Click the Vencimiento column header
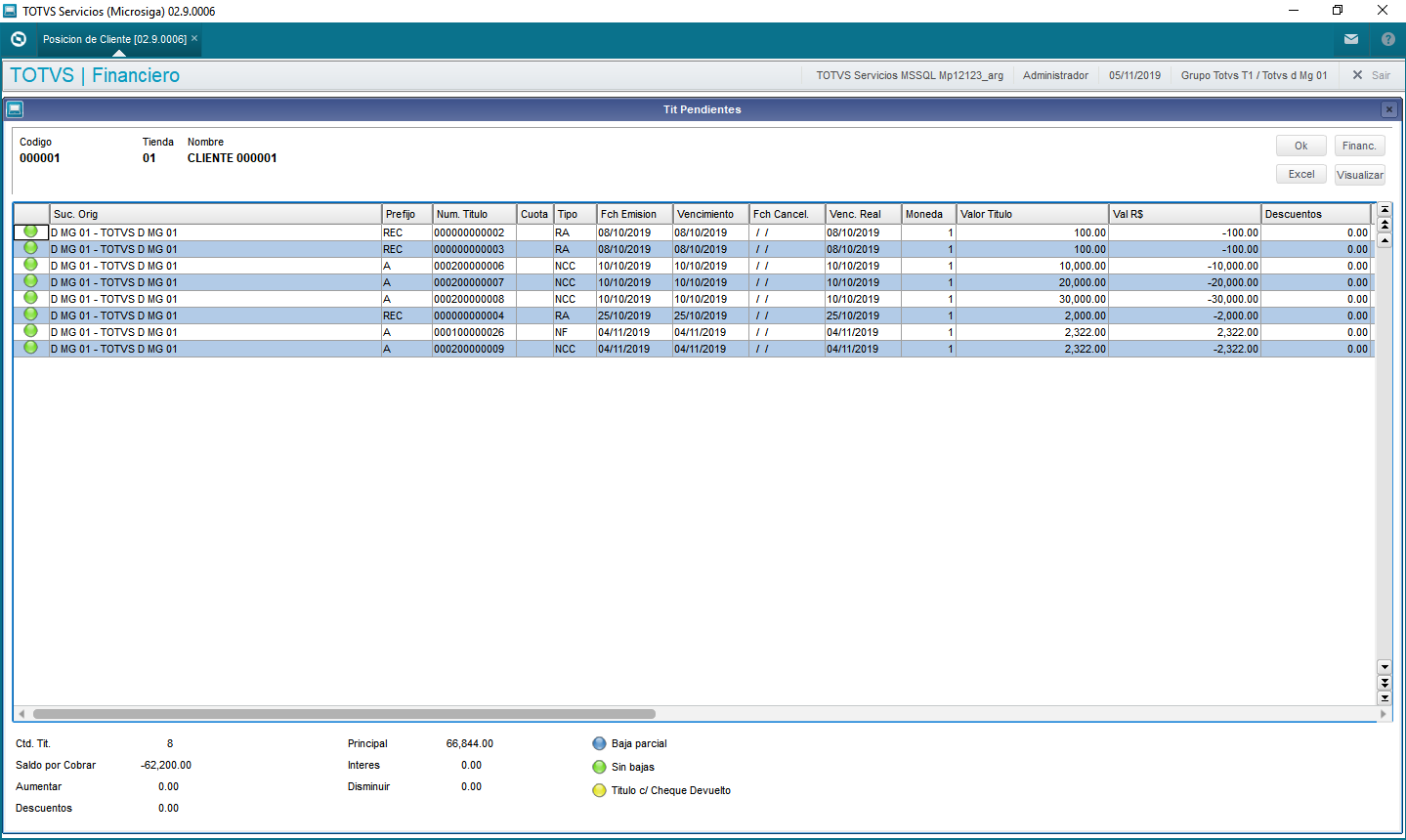The height and width of the screenshot is (840, 1406). coord(710,214)
